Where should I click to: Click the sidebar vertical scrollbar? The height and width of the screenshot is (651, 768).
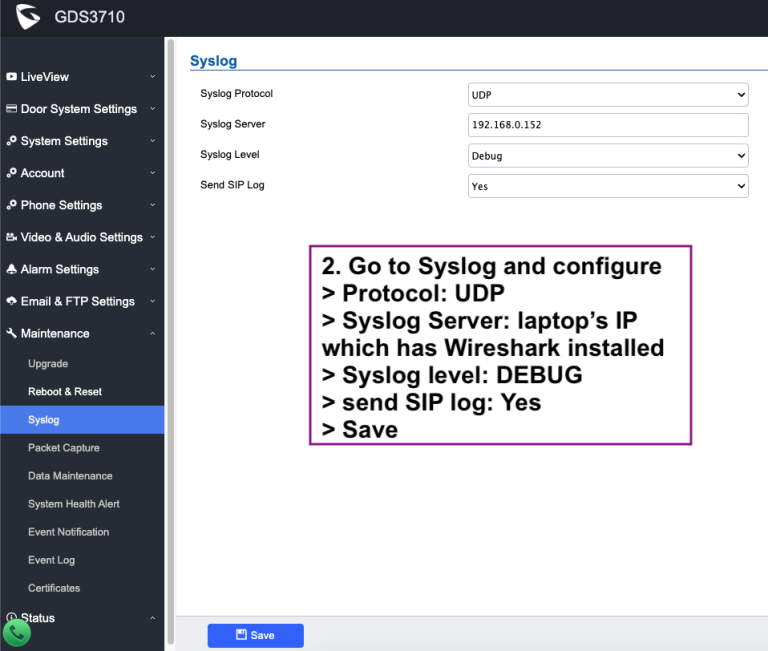click(170, 300)
